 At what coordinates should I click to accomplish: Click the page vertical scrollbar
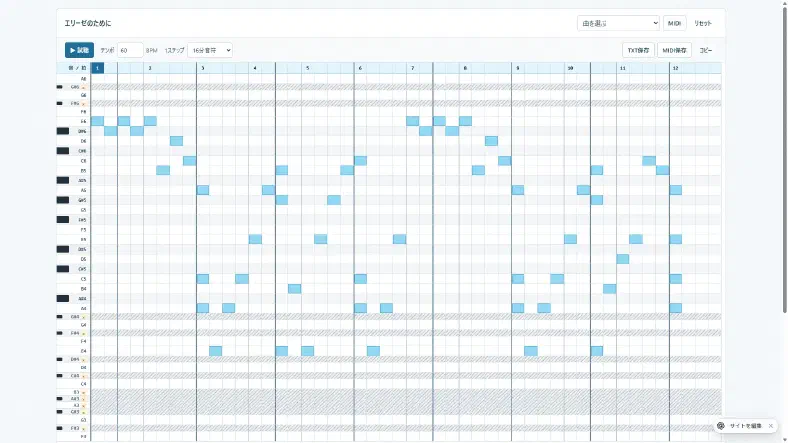(x=784, y=161)
